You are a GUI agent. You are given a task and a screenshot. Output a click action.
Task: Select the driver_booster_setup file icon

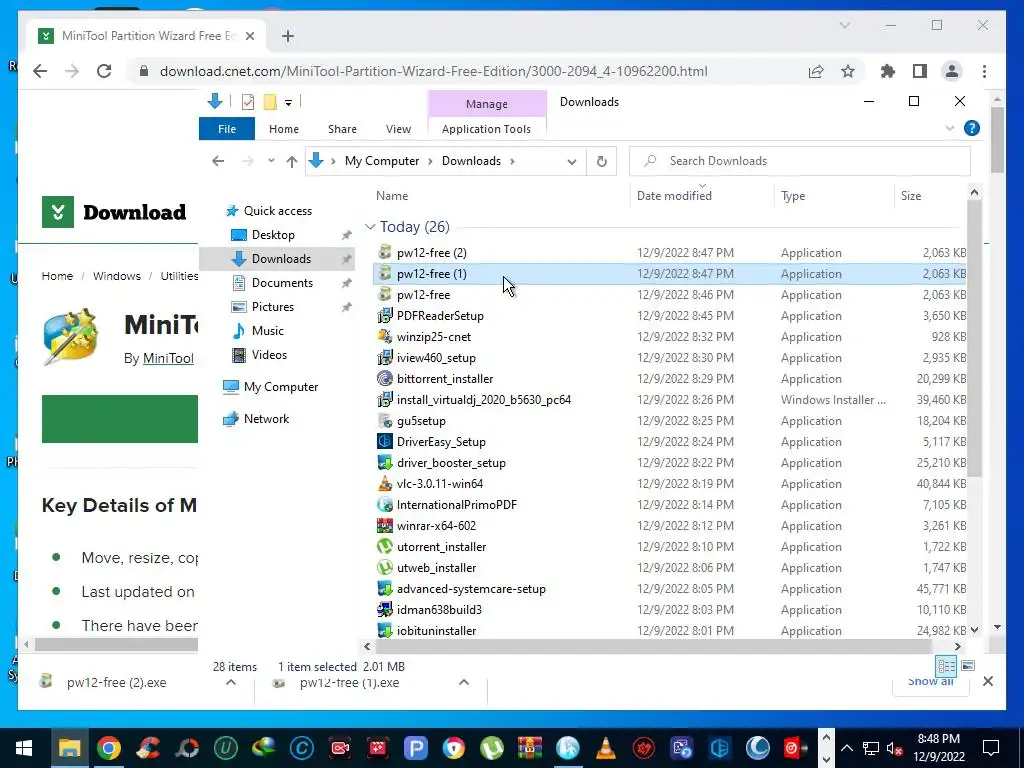pyautogui.click(x=385, y=462)
